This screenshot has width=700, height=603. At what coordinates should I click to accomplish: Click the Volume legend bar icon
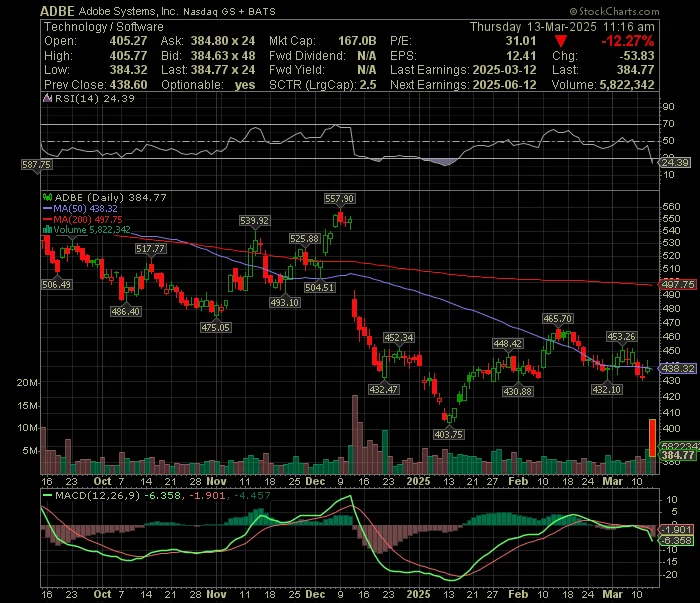pos(47,229)
